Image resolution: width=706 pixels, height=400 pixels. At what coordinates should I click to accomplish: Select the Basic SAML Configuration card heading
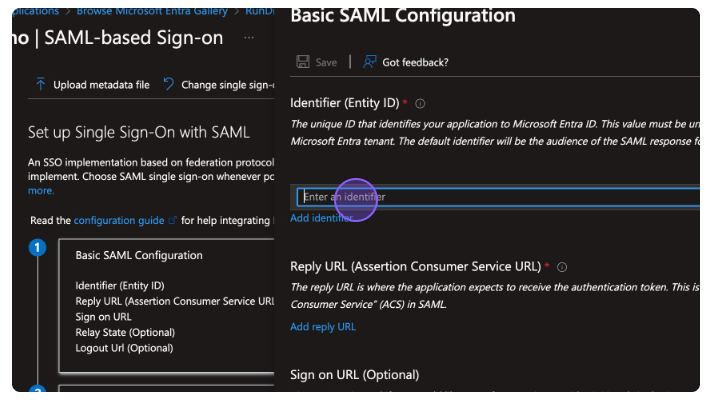[138, 255]
